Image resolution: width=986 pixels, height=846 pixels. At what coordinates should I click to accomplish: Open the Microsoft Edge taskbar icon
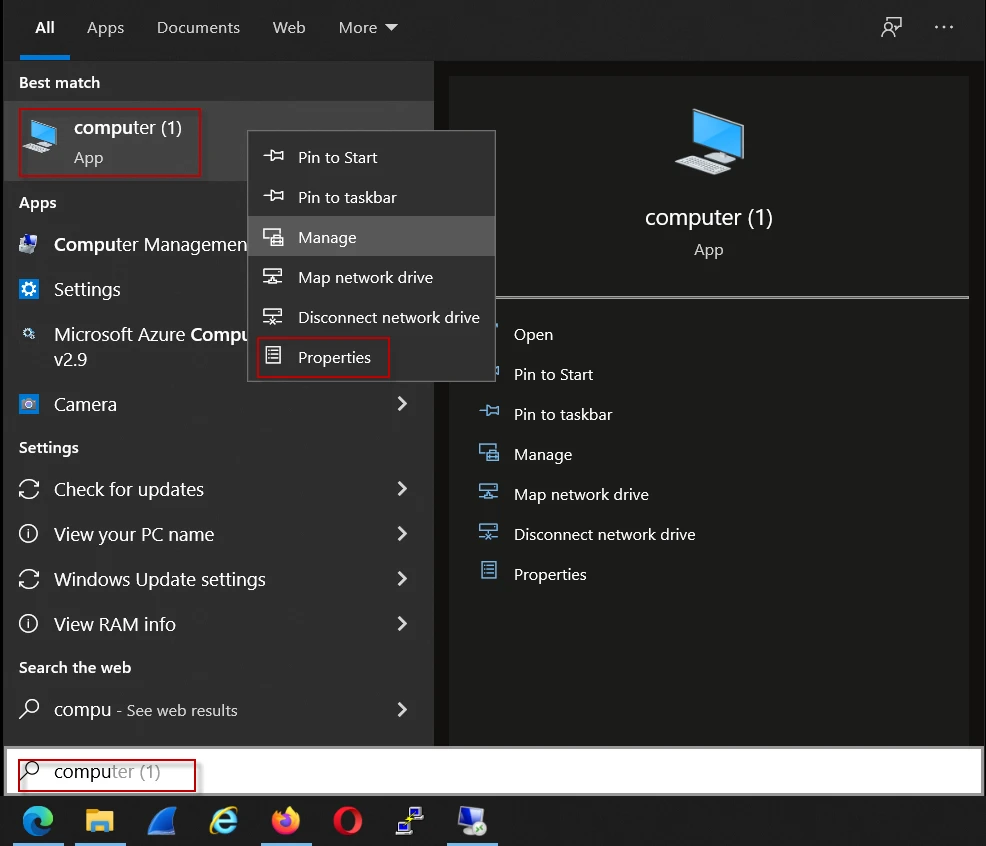(x=38, y=821)
